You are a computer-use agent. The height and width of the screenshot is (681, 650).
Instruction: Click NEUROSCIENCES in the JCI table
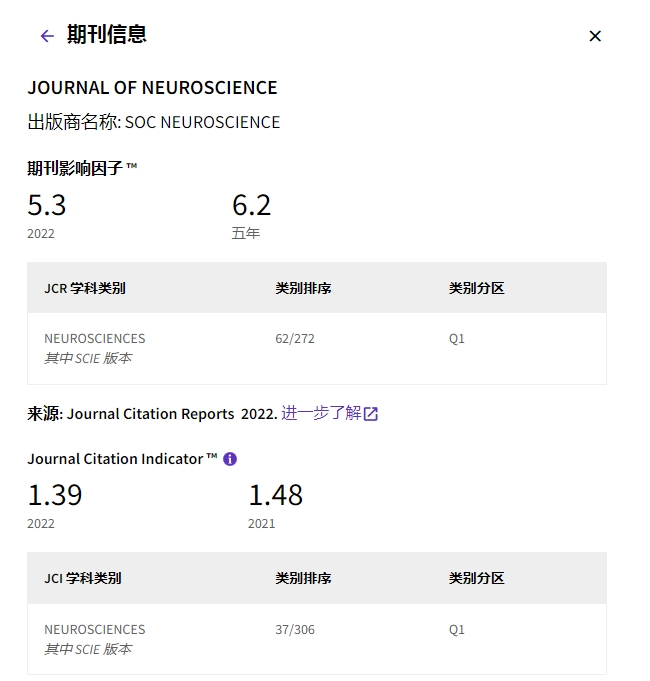pyautogui.click(x=95, y=630)
